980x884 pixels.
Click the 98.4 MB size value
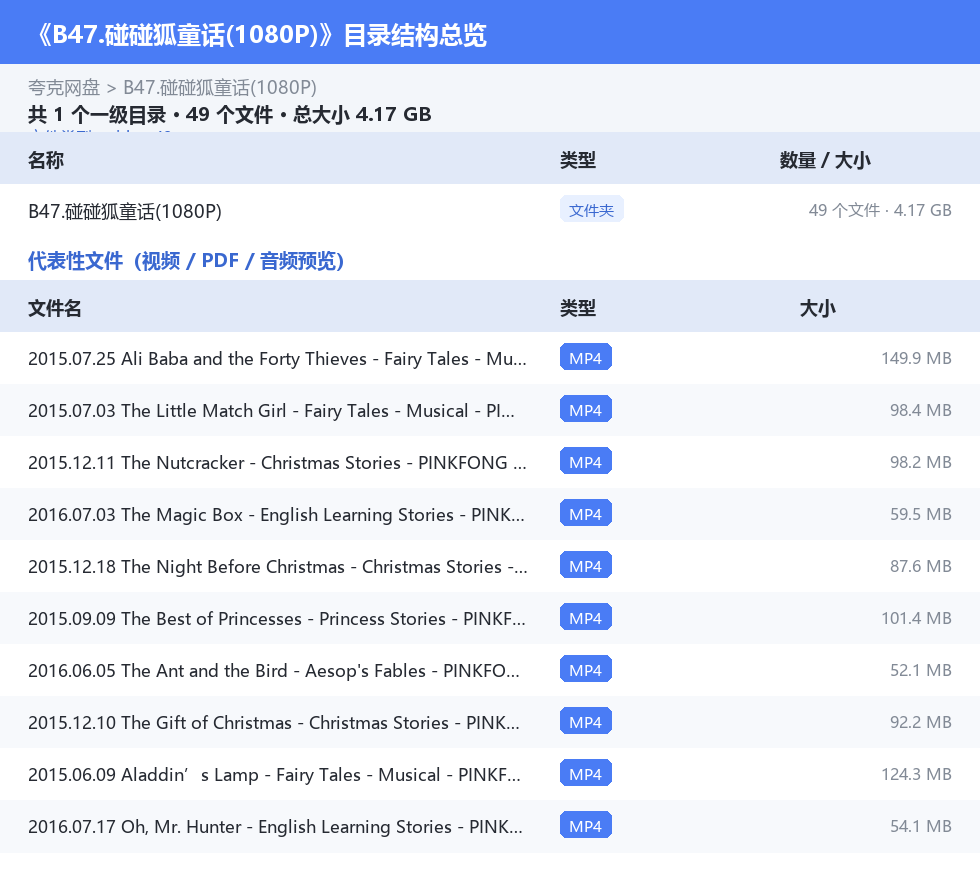pyautogui.click(x=921, y=410)
